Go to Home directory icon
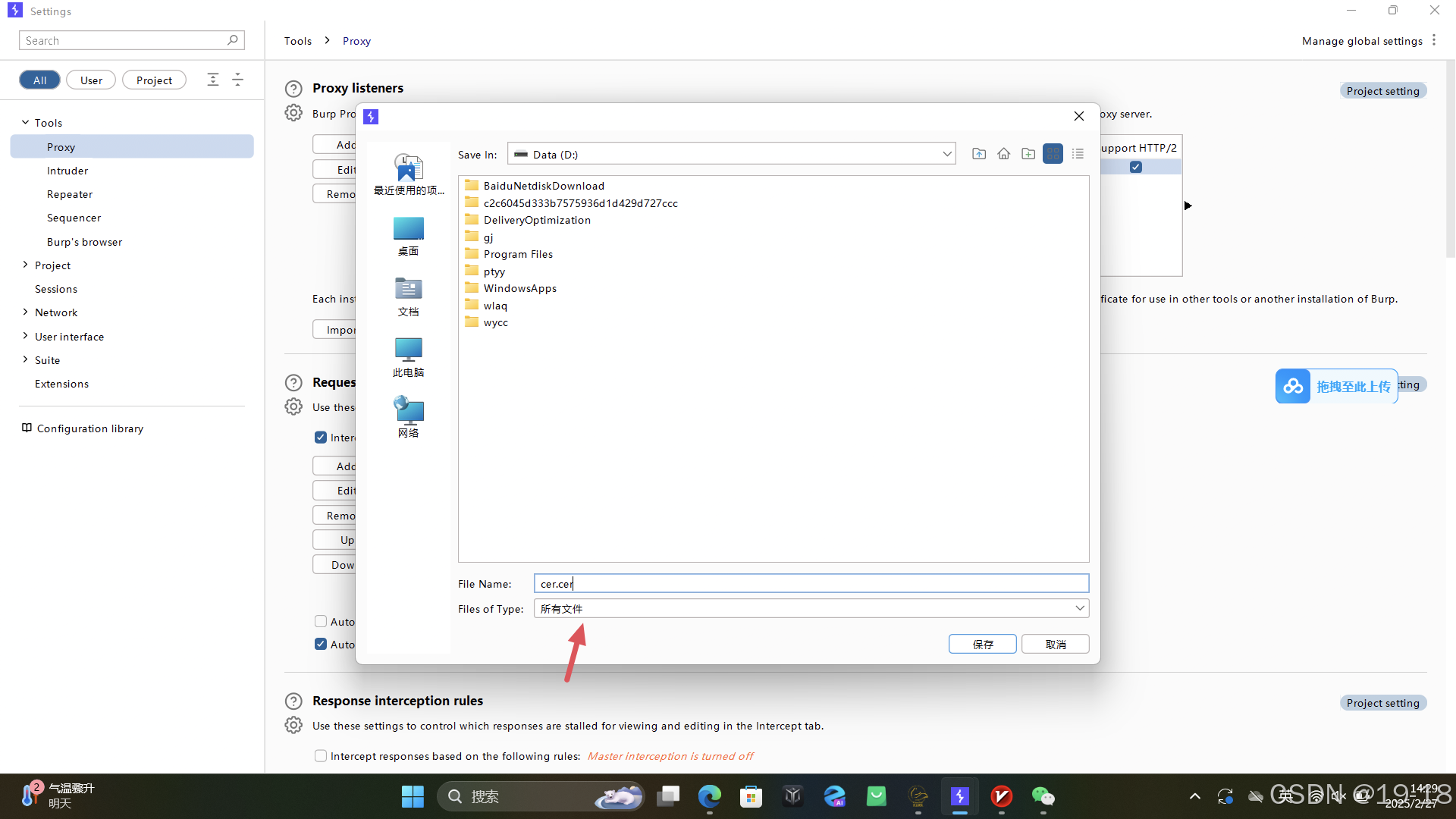The image size is (1456, 819). 1004,154
